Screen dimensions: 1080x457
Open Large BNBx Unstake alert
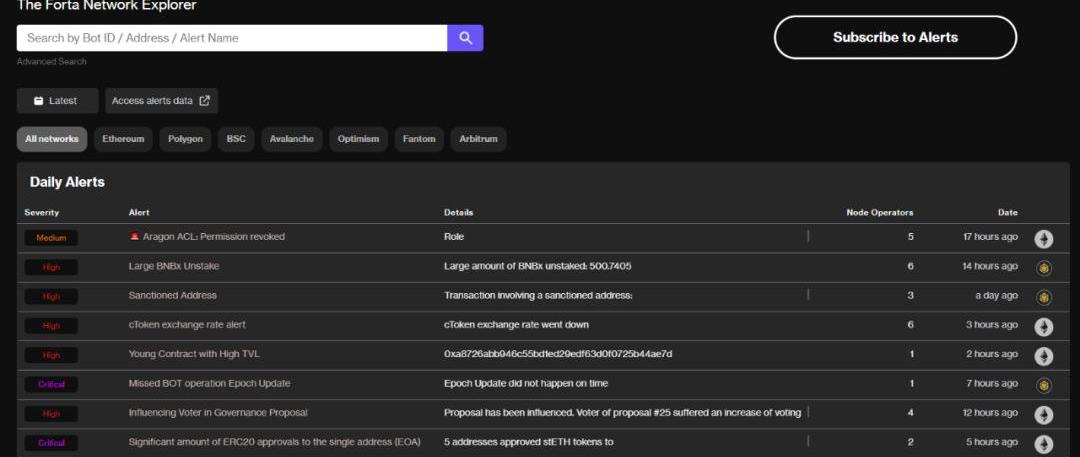[x=174, y=266]
